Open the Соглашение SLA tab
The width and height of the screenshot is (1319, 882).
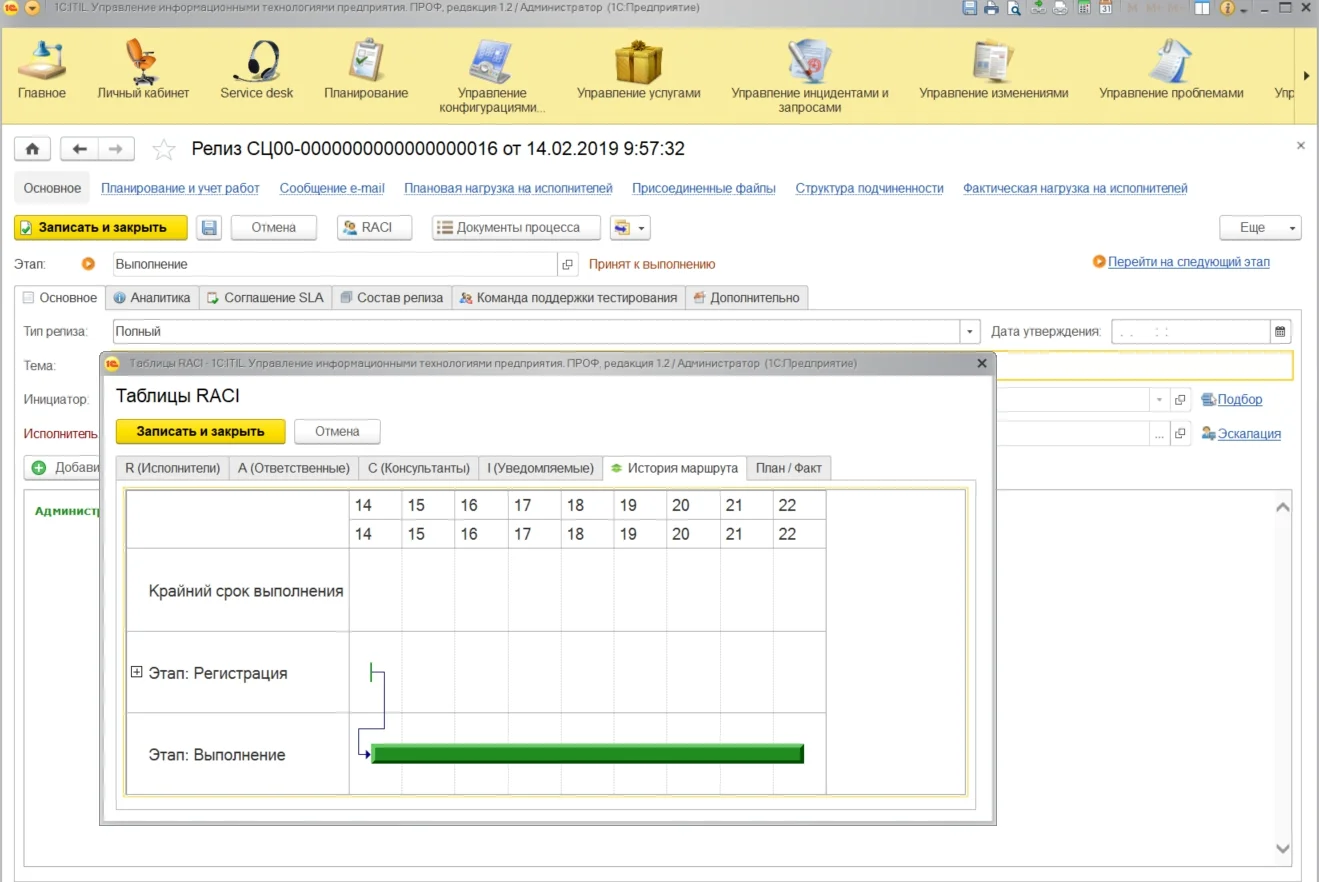(x=265, y=298)
